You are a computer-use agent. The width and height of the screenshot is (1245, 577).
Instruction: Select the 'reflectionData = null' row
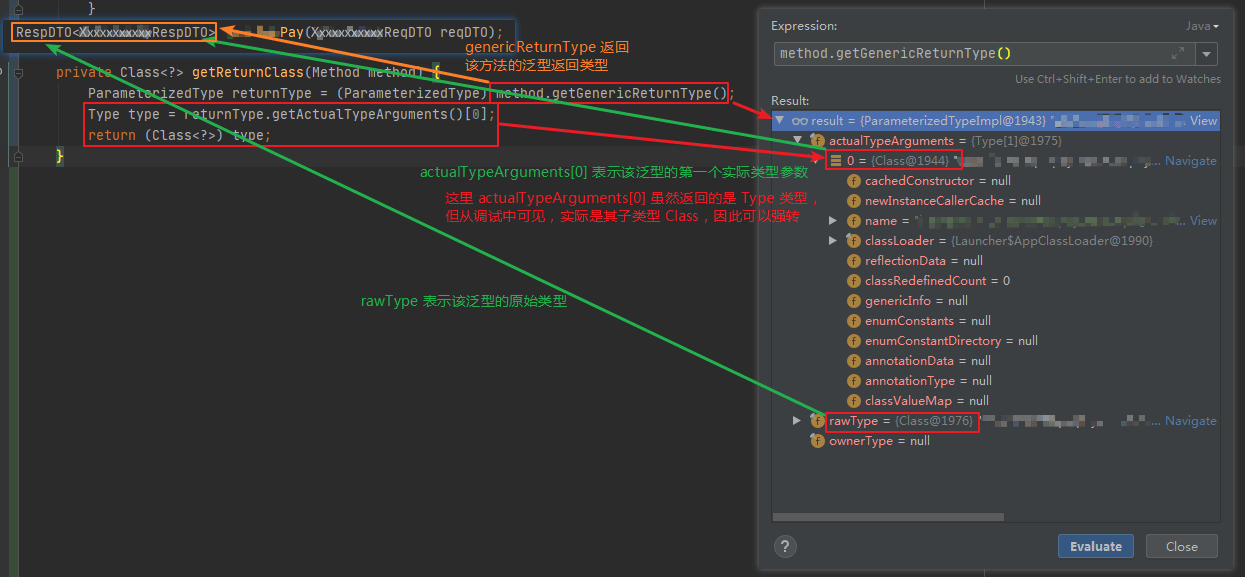tap(996, 261)
